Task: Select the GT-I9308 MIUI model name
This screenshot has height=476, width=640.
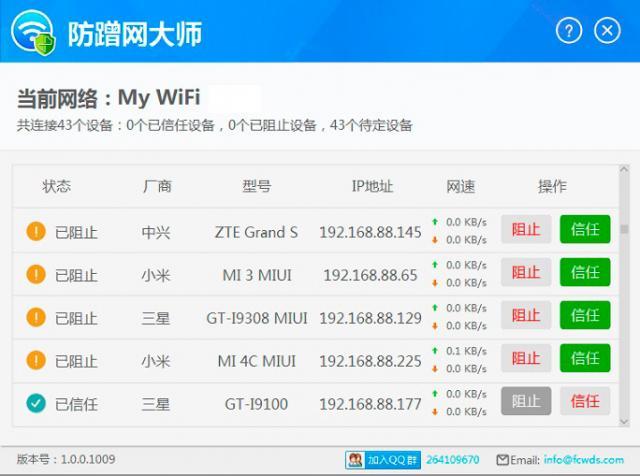Action: 257,318
